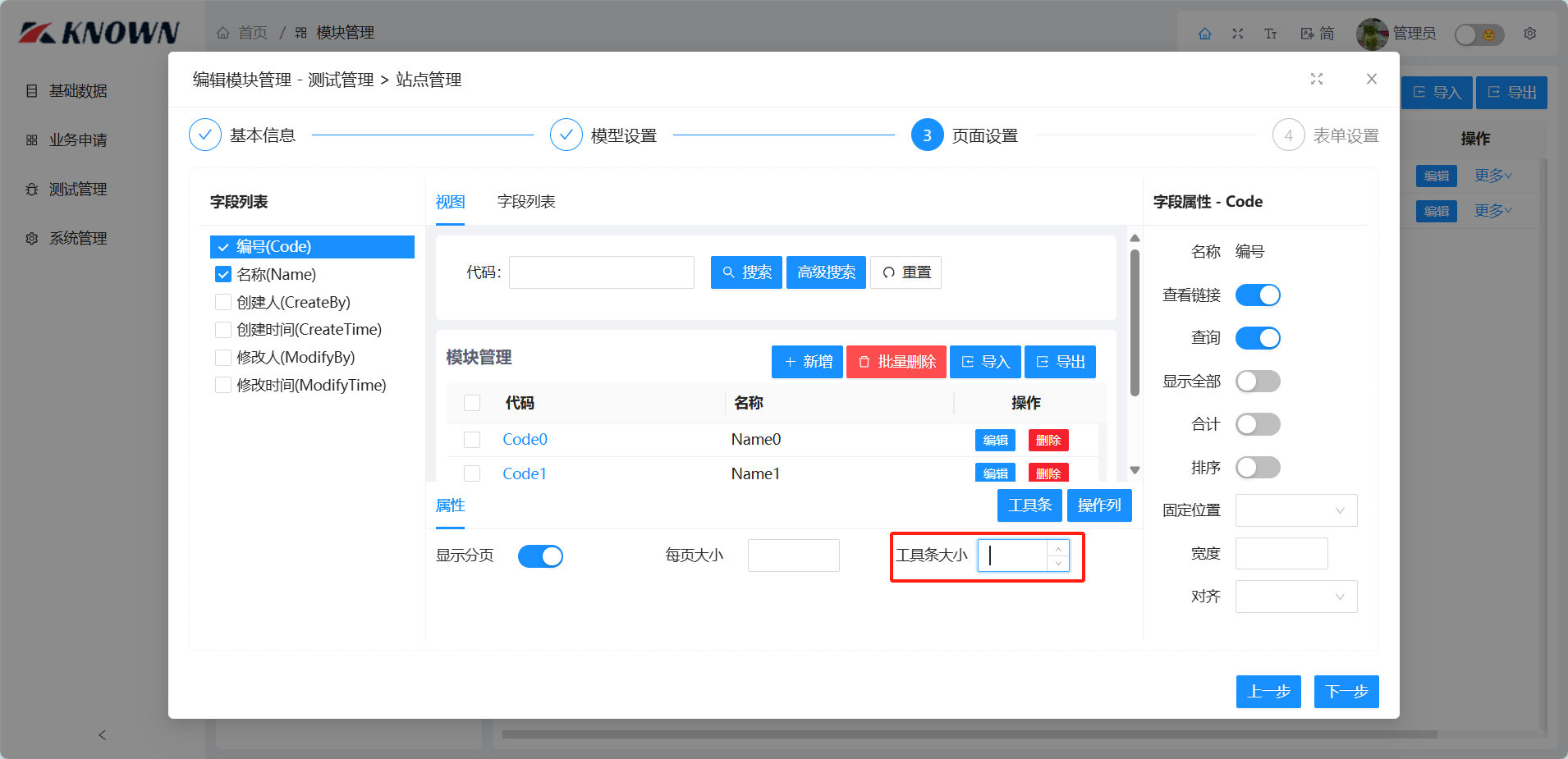Select step 3 页面设置 circle
The image size is (1568, 759).
point(928,135)
